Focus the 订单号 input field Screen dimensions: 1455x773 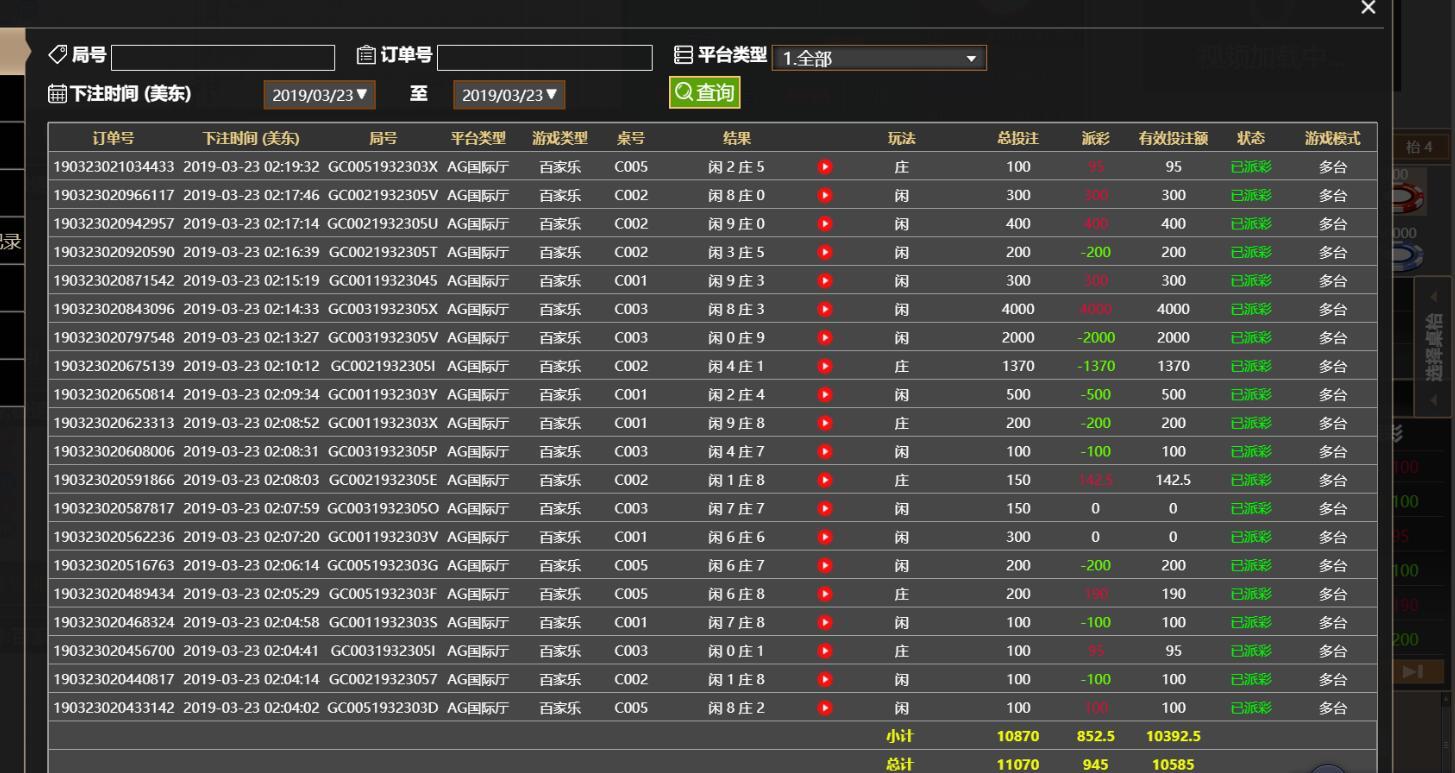point(545,57)
